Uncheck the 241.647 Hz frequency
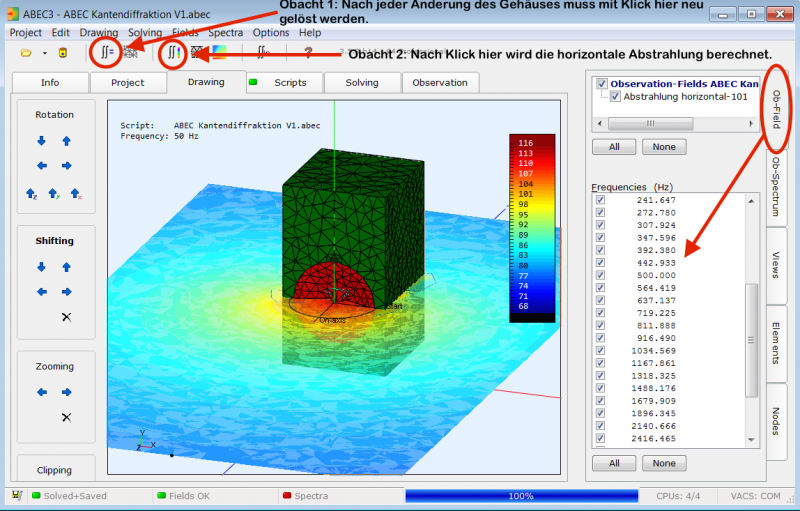Viewport: 800px width, 511px height. (601, 200)
